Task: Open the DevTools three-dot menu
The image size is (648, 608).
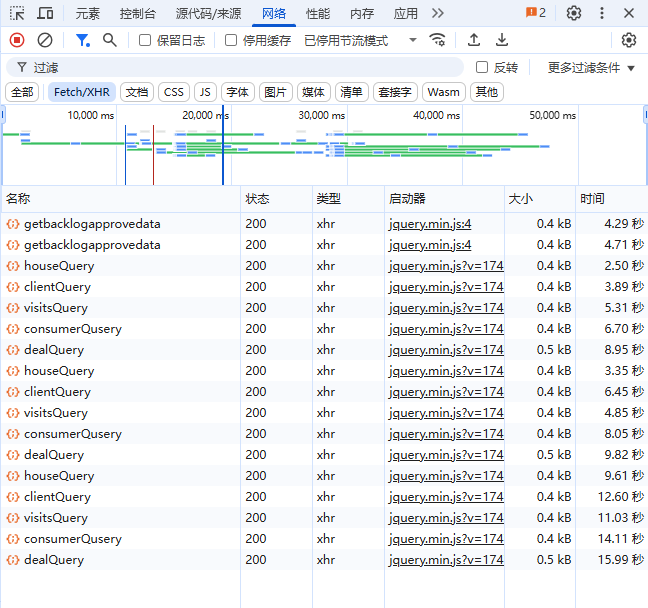Action: [x=602, y=13]
